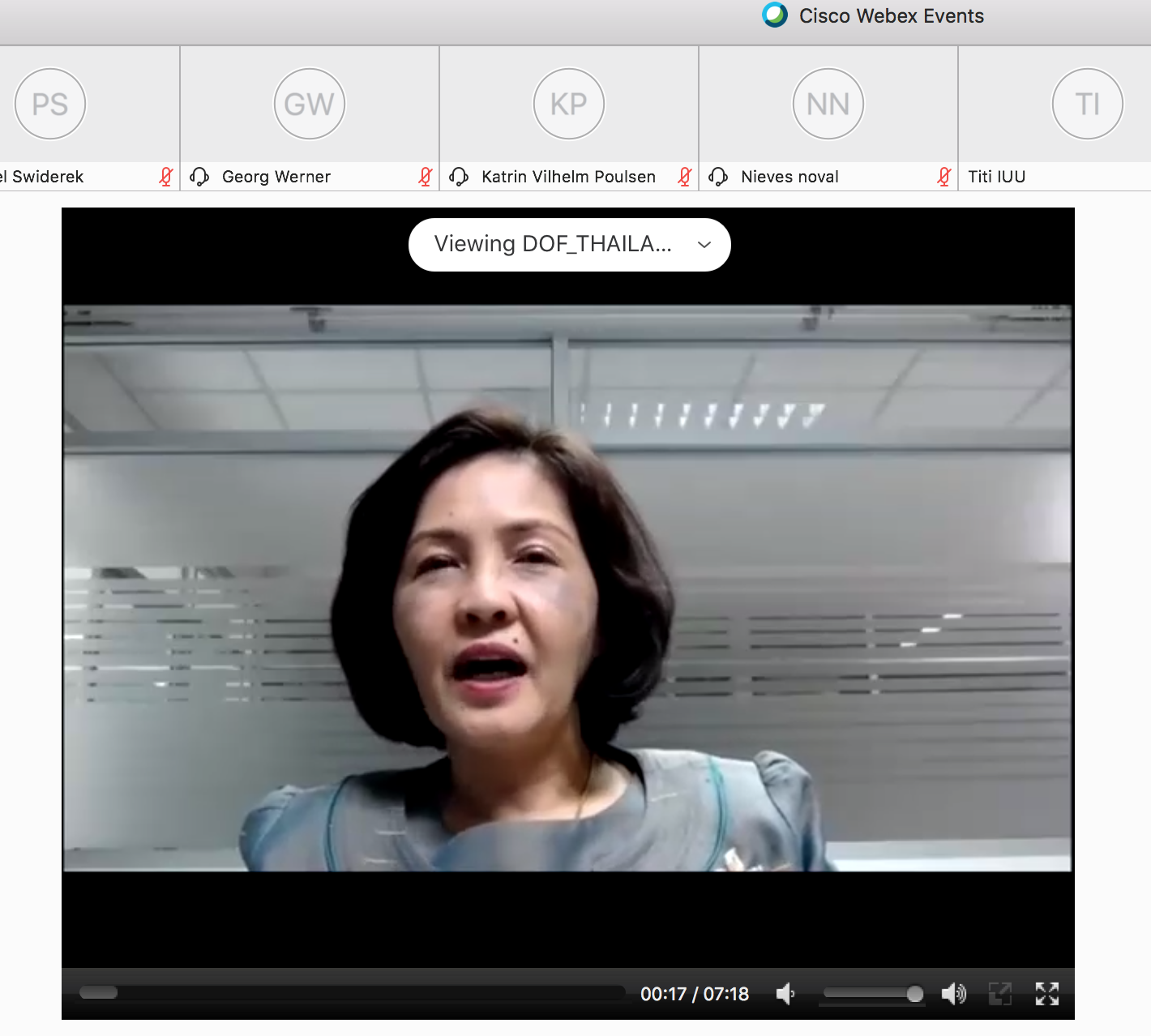
Task: Click the GW participant avatar
Action: tap(310, 104)
